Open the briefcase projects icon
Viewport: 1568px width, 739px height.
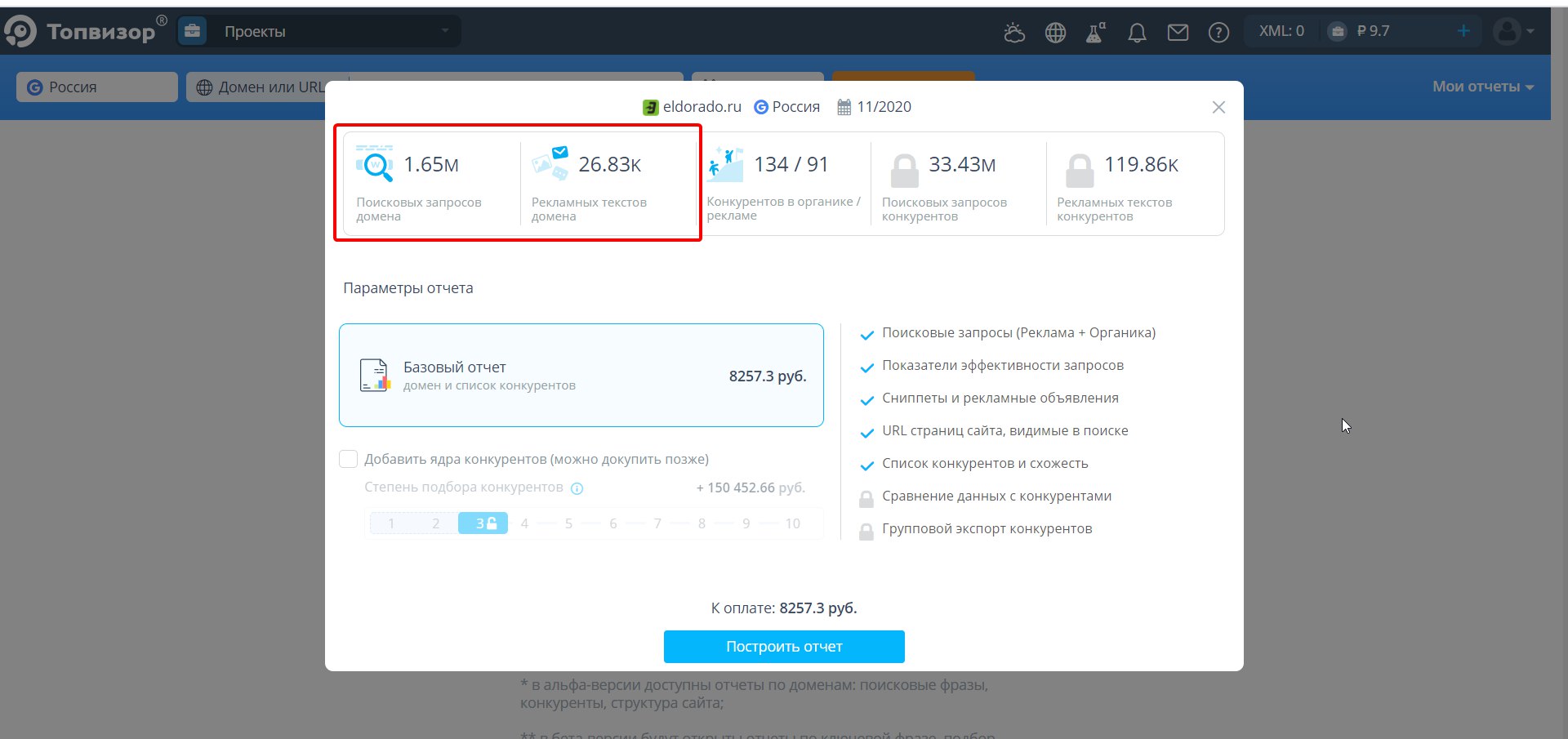pyautogui.click(x=193, y=31)
